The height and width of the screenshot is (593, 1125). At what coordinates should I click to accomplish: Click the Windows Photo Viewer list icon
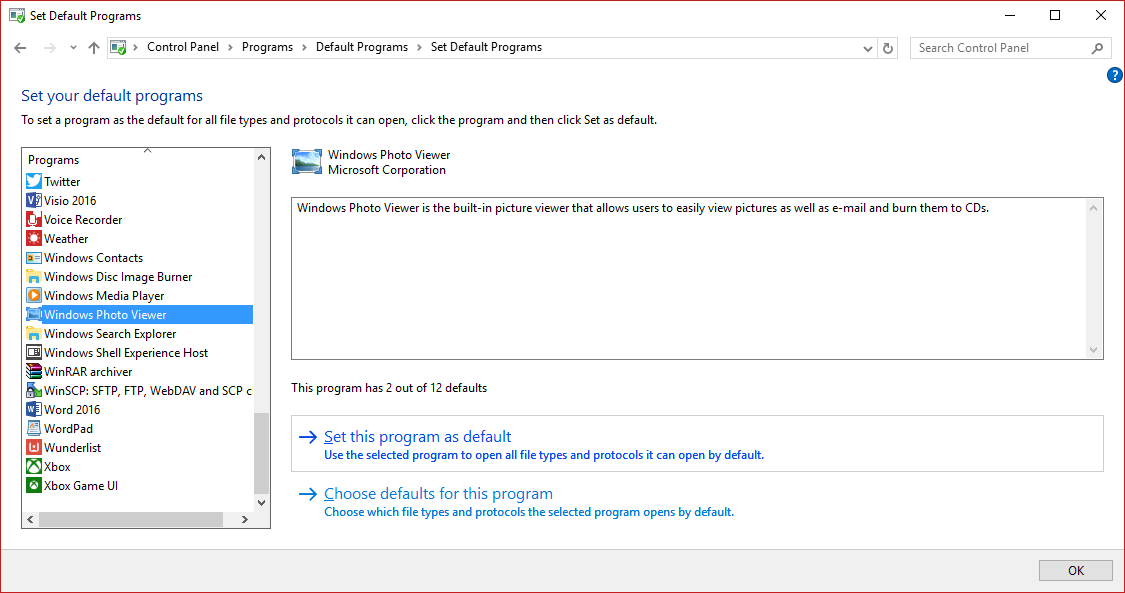[x=34, y=315]
